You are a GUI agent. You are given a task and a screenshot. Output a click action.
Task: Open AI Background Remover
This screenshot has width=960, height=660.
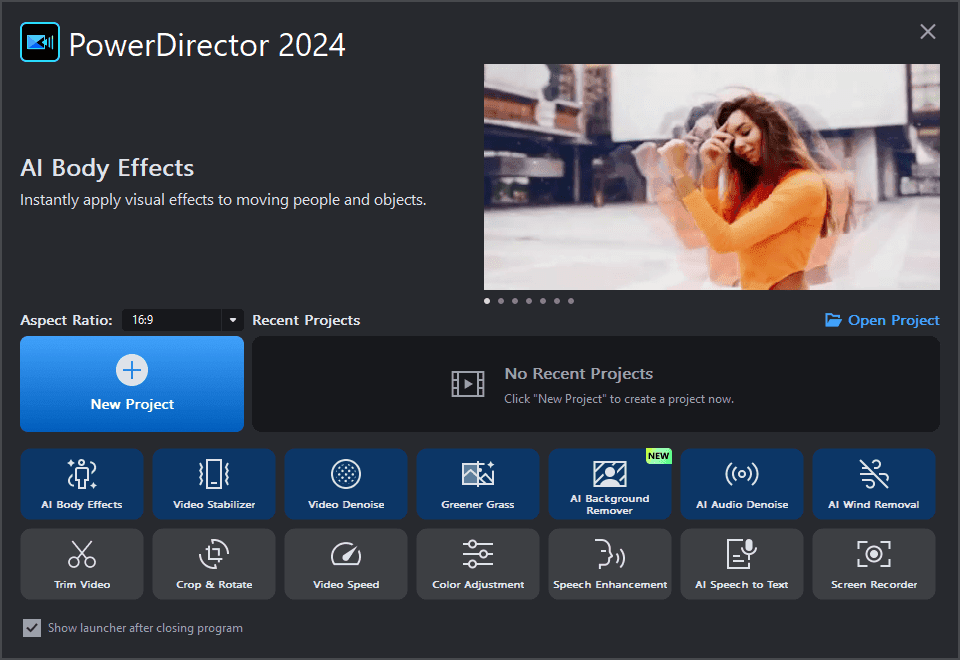610,484
